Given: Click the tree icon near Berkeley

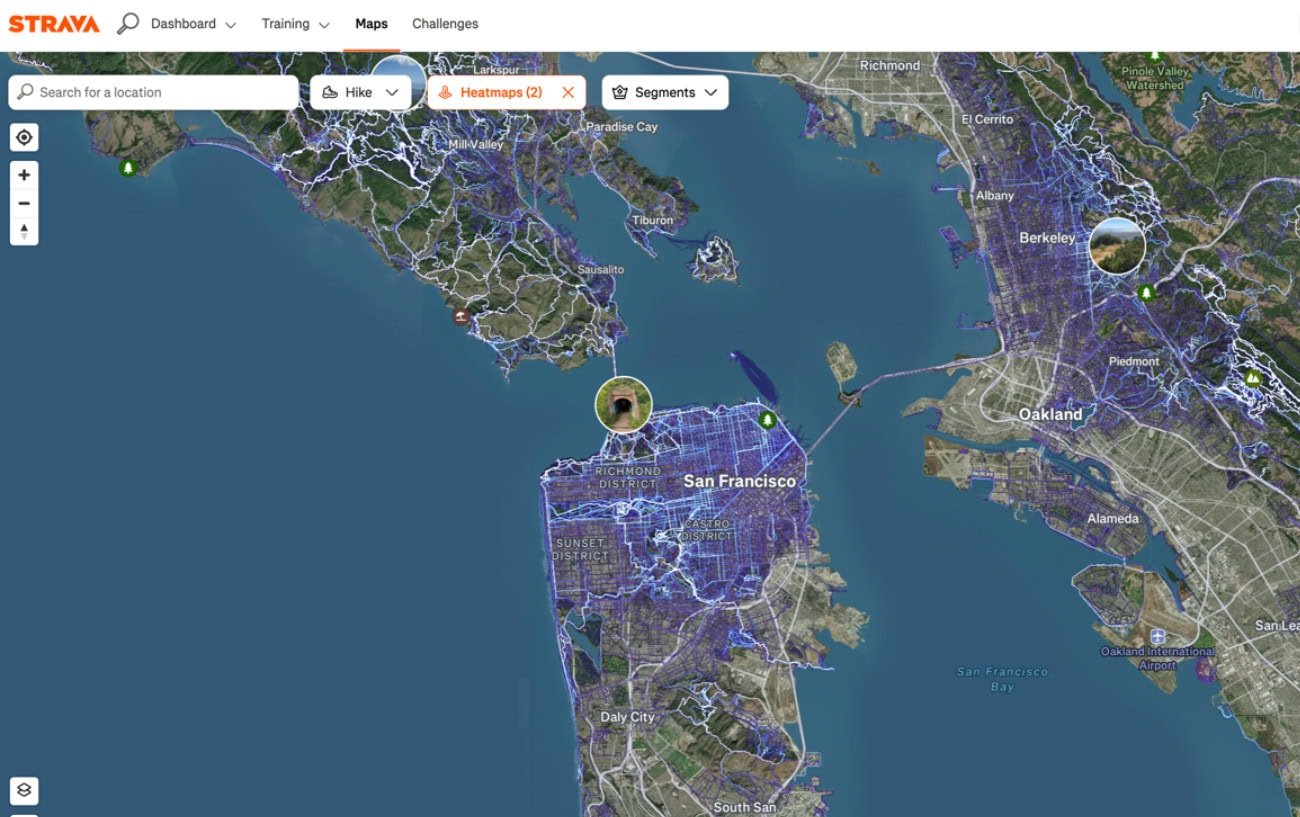Looking at the screenshot, I should [x=1147, y=291].
